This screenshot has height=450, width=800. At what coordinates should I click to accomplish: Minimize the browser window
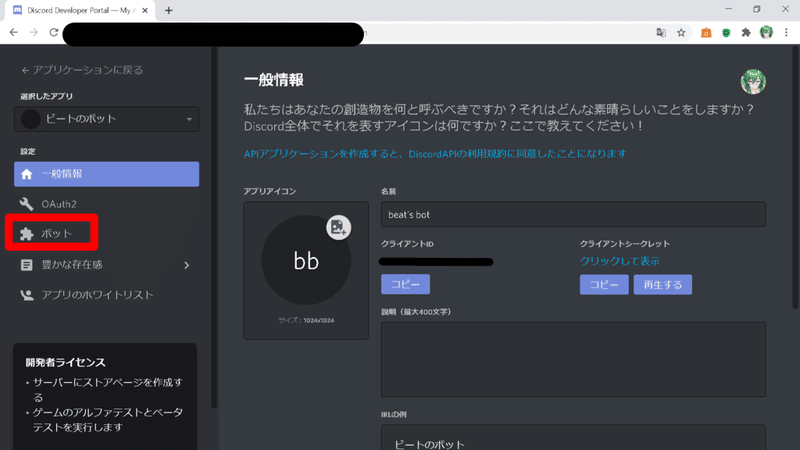pos(729,9)
